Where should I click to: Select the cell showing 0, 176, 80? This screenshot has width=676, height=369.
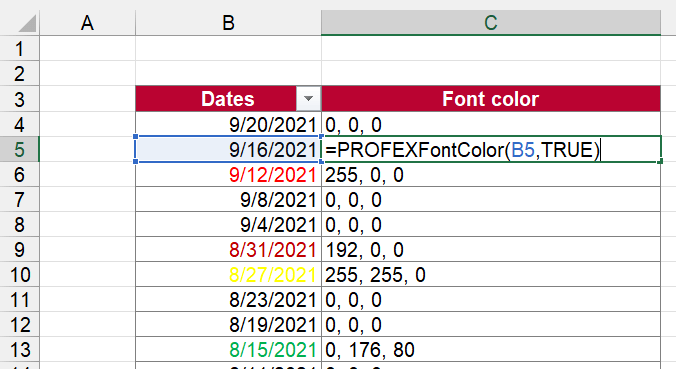pyautogui.click(x=491, y=349)
